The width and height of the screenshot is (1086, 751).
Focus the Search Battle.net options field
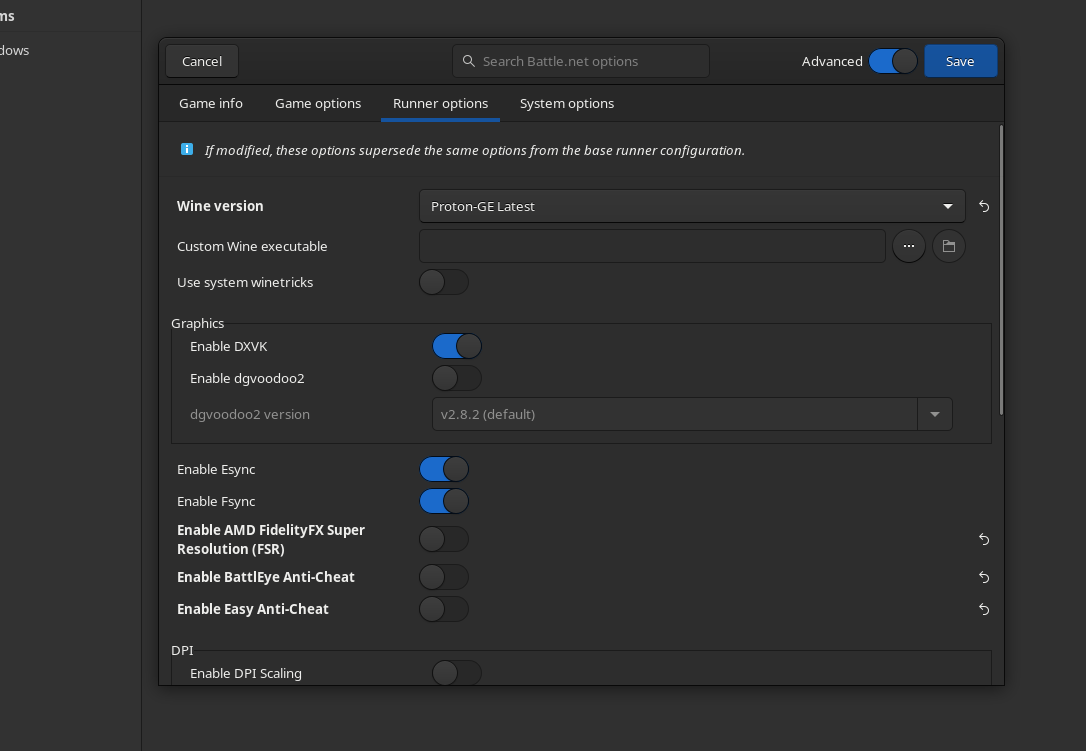click(580, 61)
